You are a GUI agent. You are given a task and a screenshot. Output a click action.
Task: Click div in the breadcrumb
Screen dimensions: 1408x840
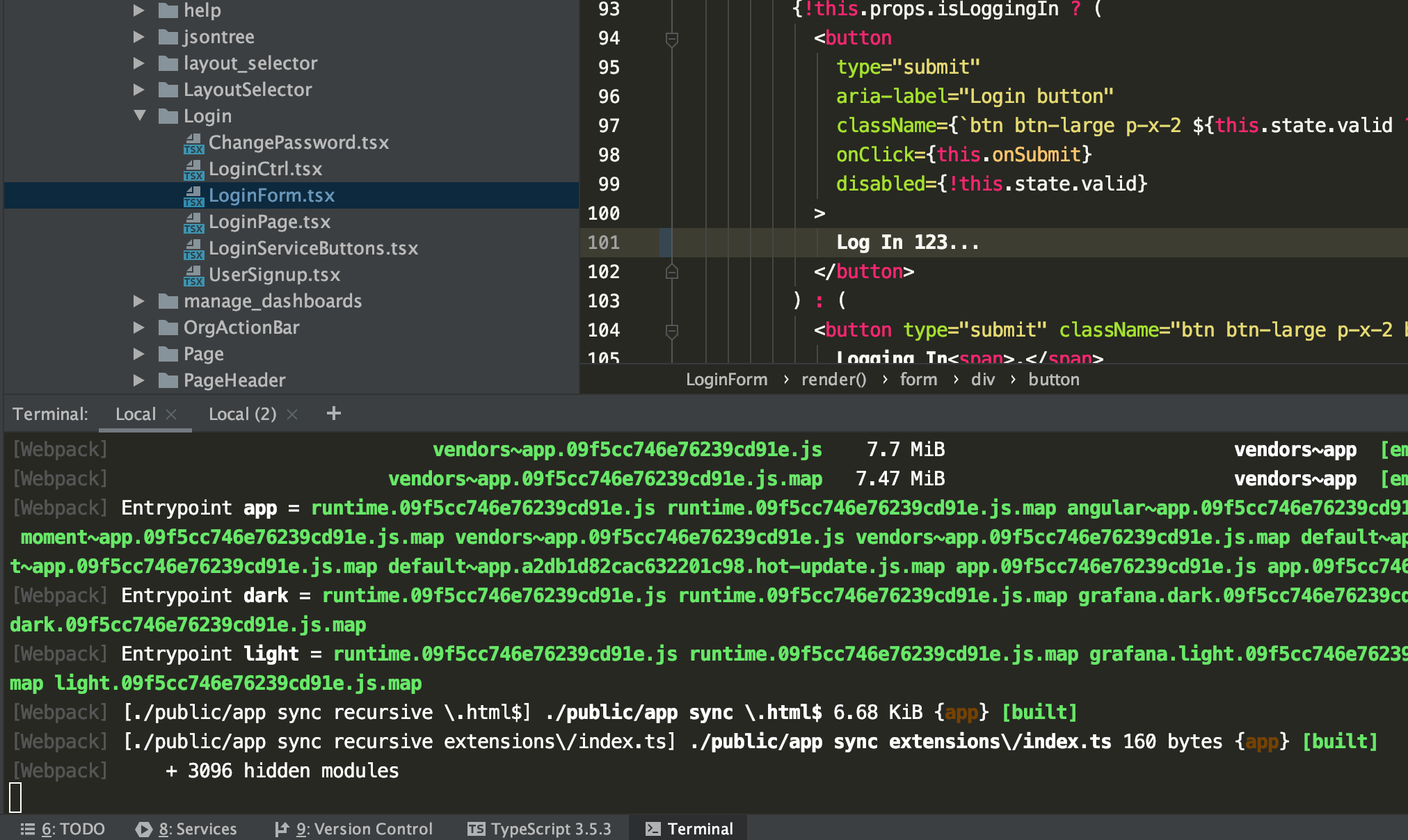tap(982, 380)
